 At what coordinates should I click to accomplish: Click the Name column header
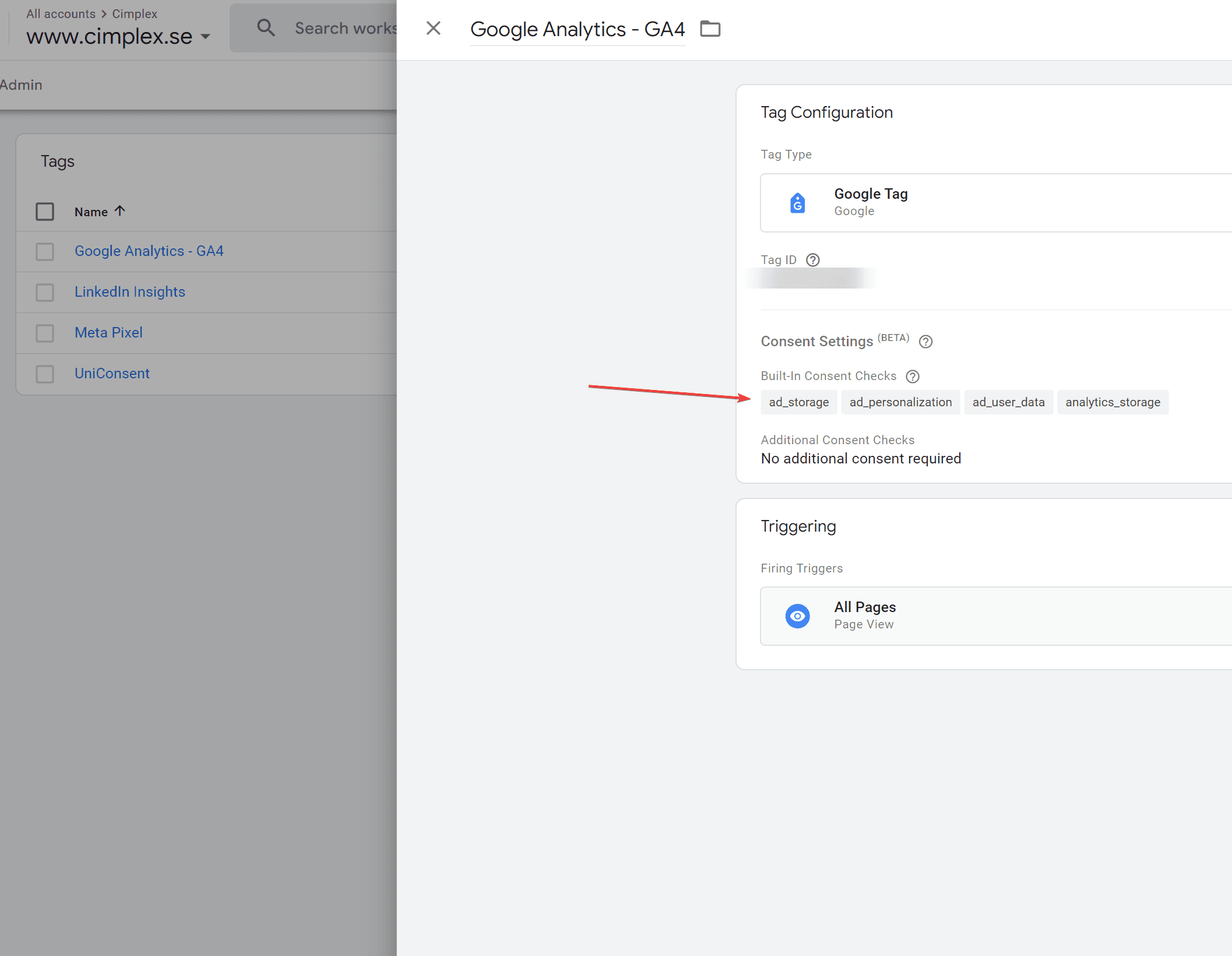[x=91, y=212]
